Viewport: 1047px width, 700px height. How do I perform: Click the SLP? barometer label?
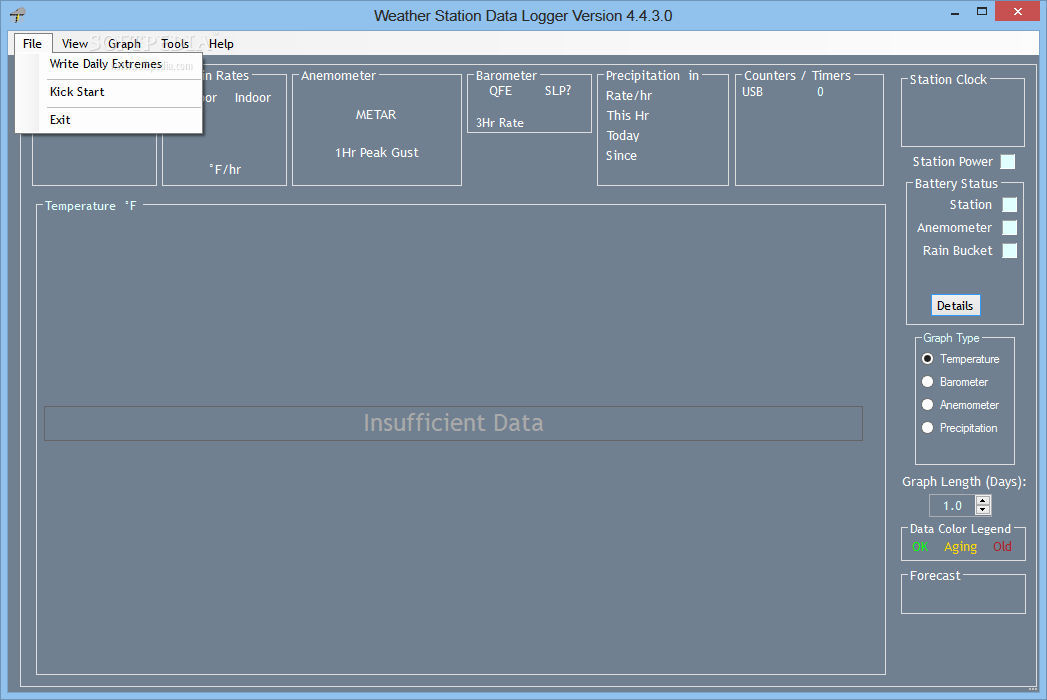(558, 91)
